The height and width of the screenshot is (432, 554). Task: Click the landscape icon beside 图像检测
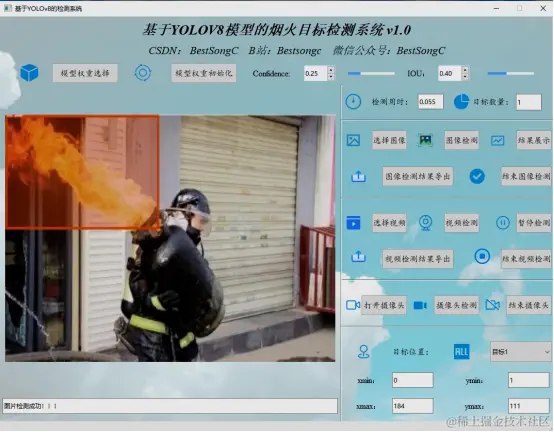pyautogui.click(x=426, y=140)
